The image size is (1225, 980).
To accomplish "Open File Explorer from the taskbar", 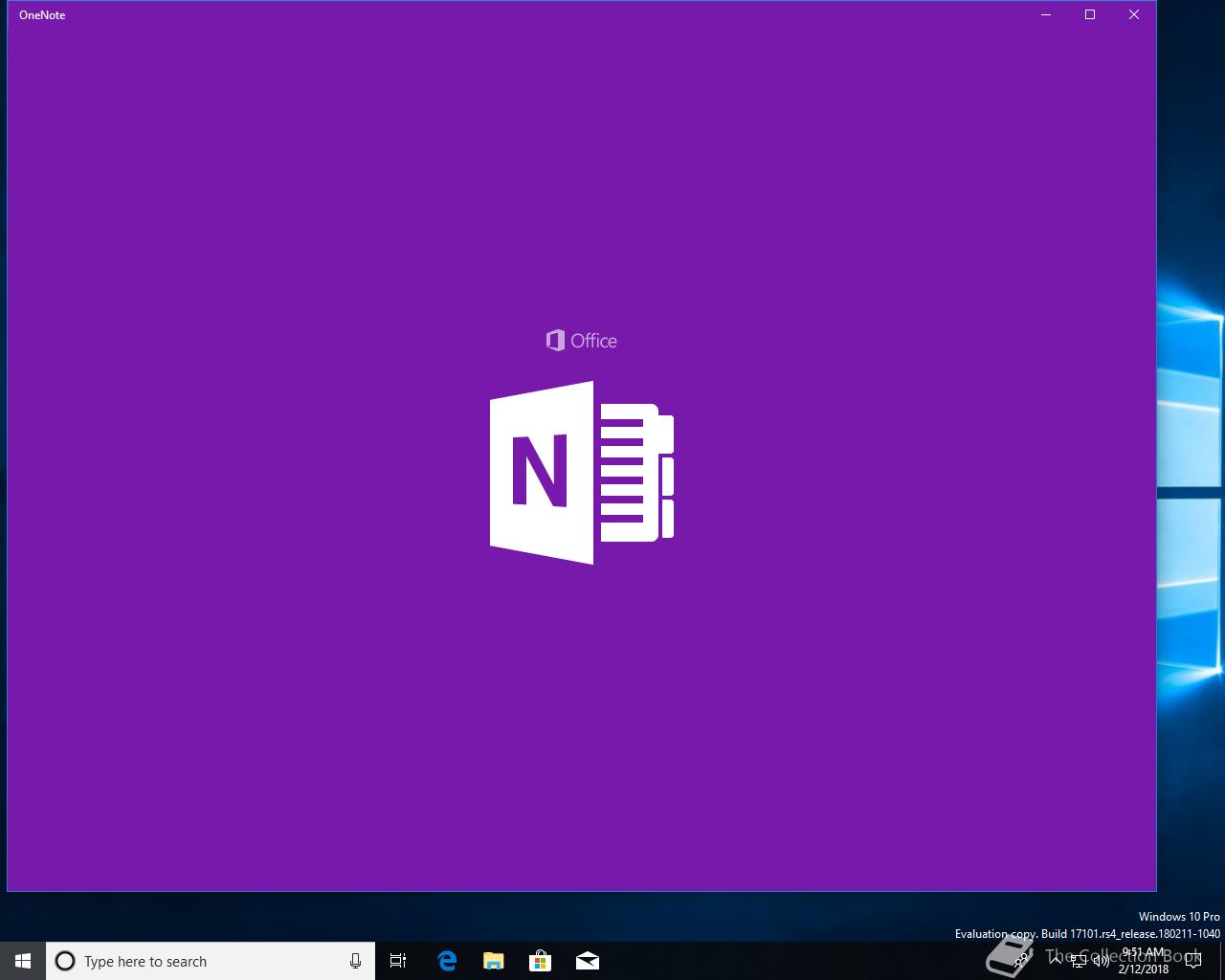I will coord(494,961).
